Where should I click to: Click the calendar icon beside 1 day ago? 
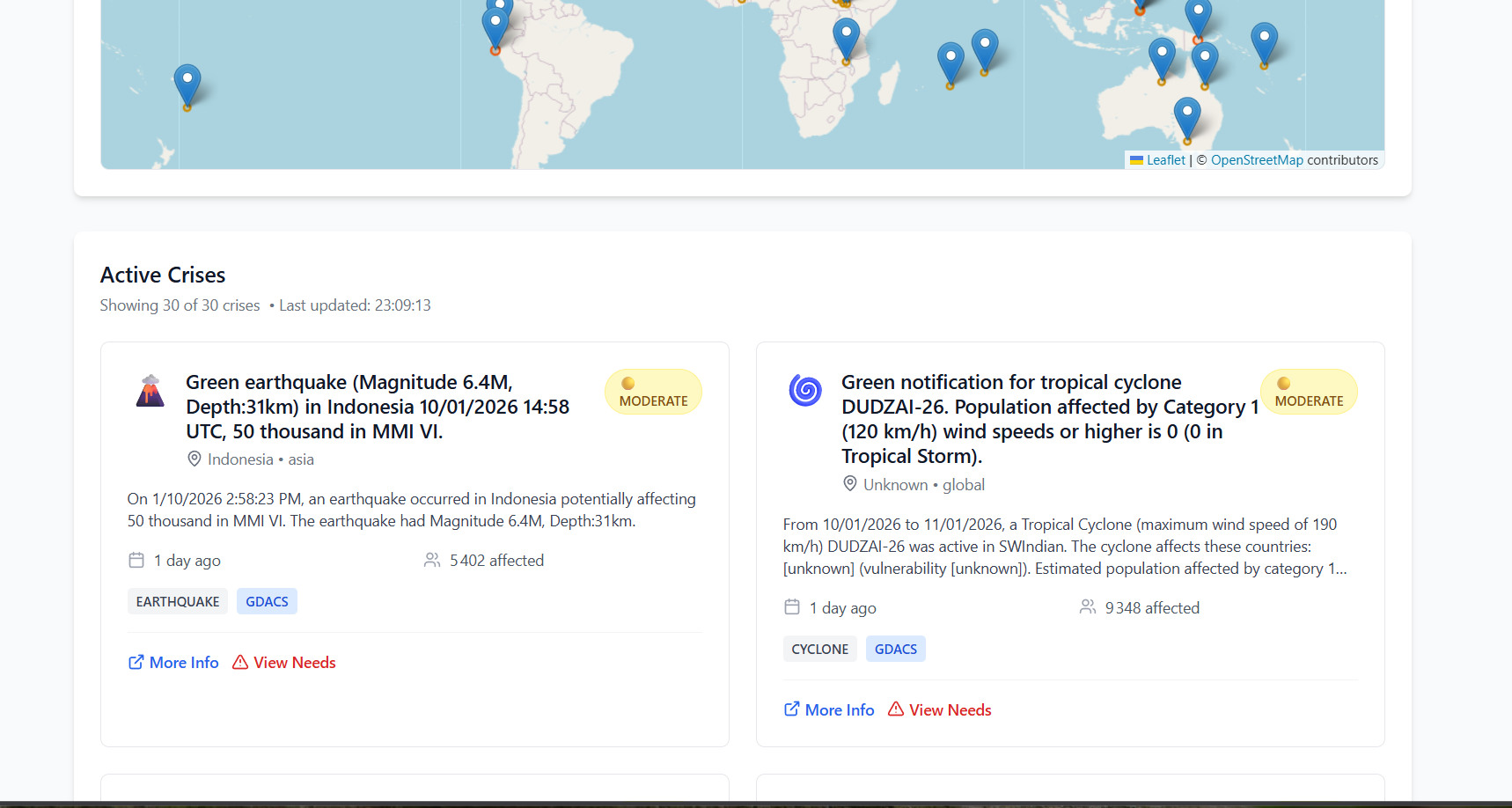pos(136,560)
